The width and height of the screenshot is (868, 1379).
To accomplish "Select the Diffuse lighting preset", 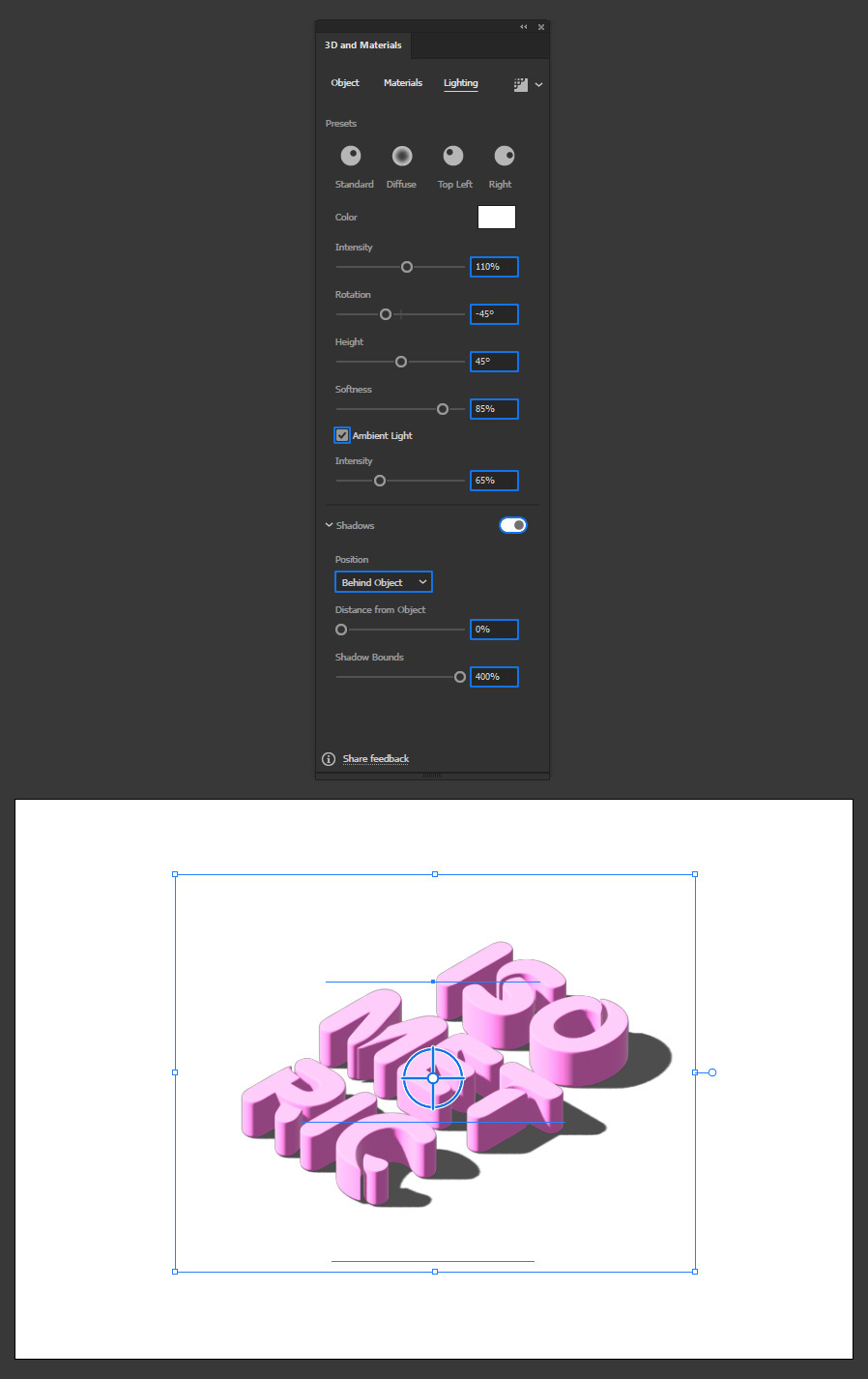I will click(402, 156).
